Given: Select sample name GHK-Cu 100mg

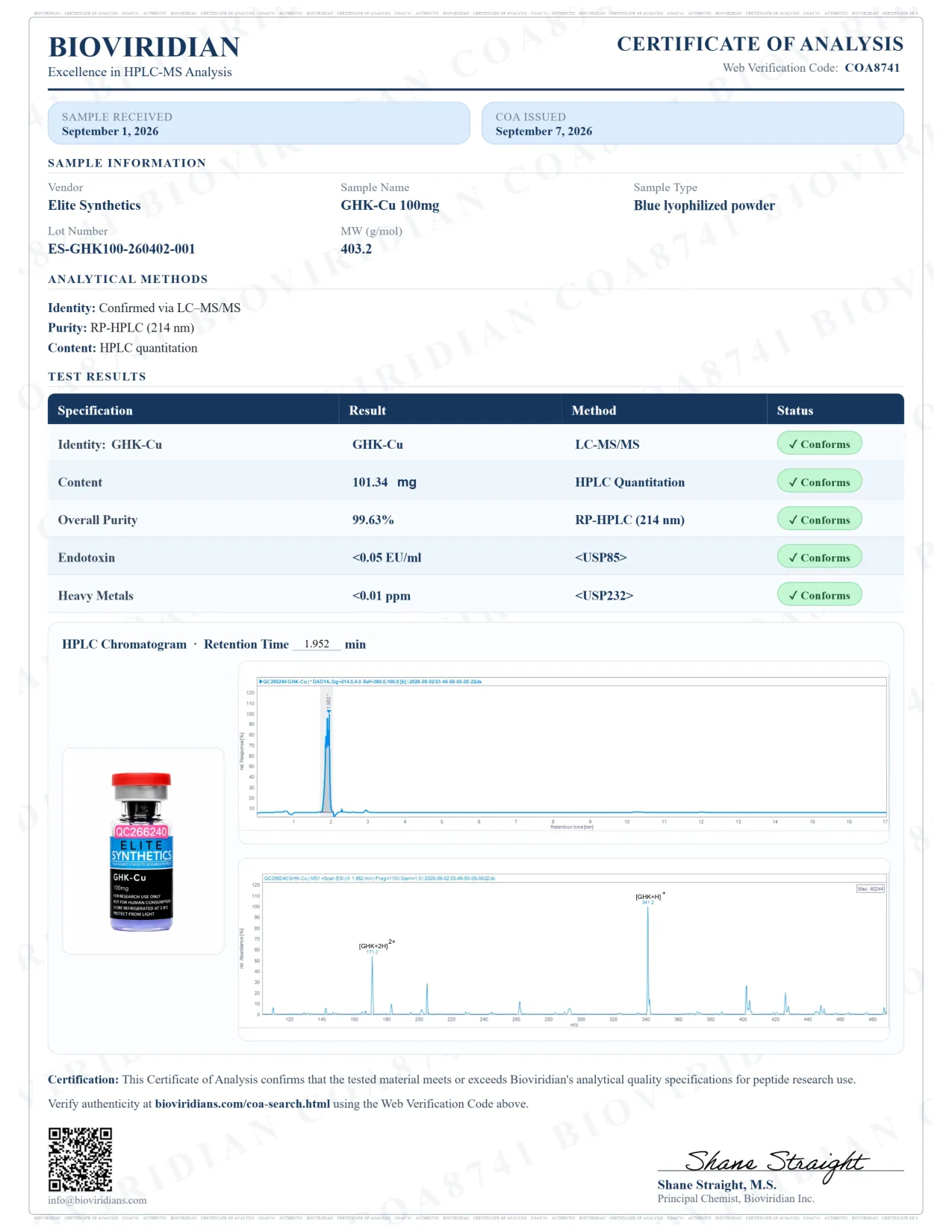Looking at the screenshot, I should [390, 205].
